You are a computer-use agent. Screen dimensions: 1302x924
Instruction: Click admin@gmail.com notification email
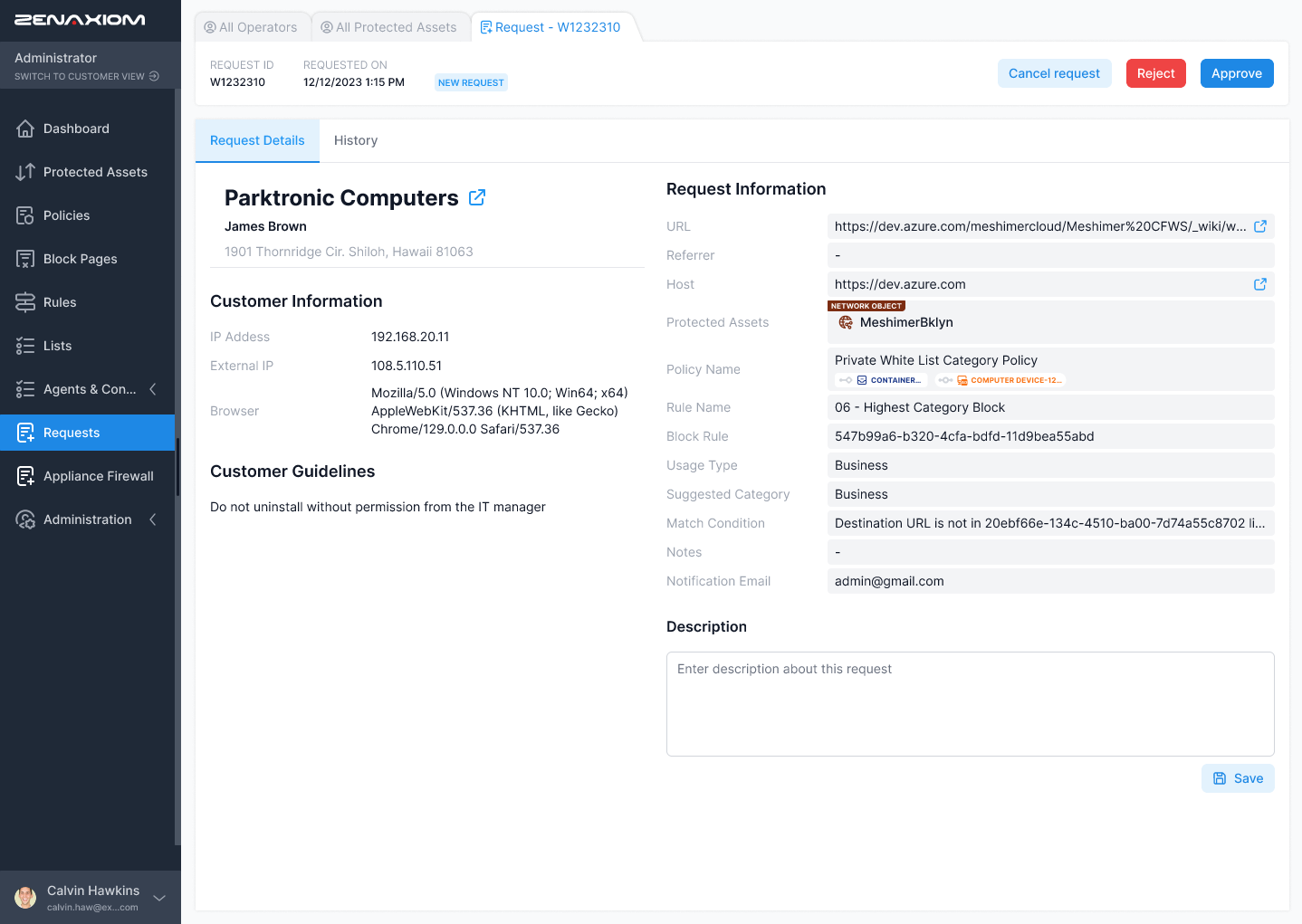[889, 581]
